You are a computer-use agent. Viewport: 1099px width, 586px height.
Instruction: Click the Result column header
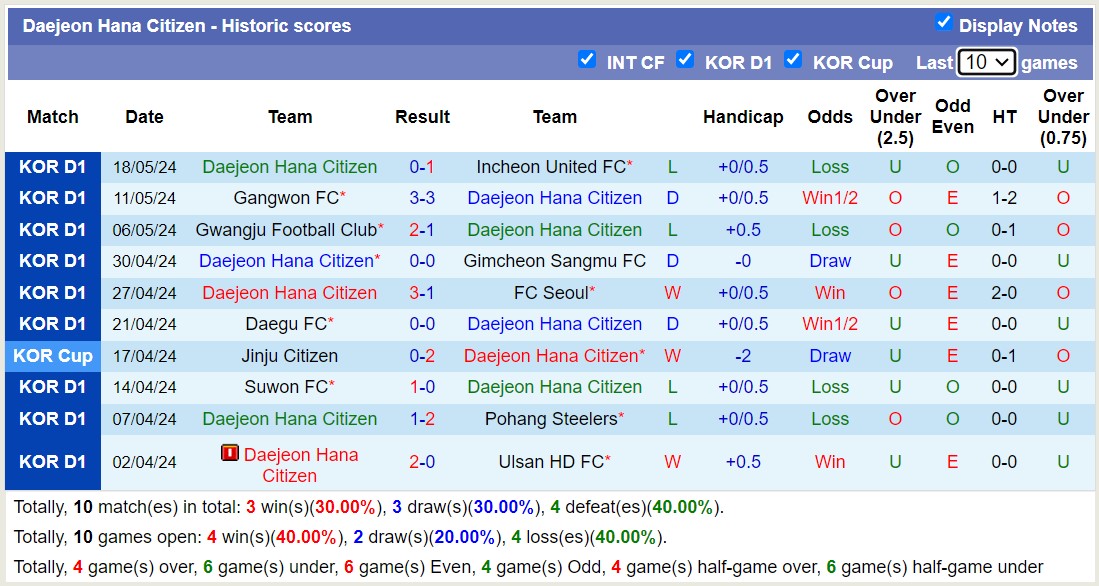(422, 116)
